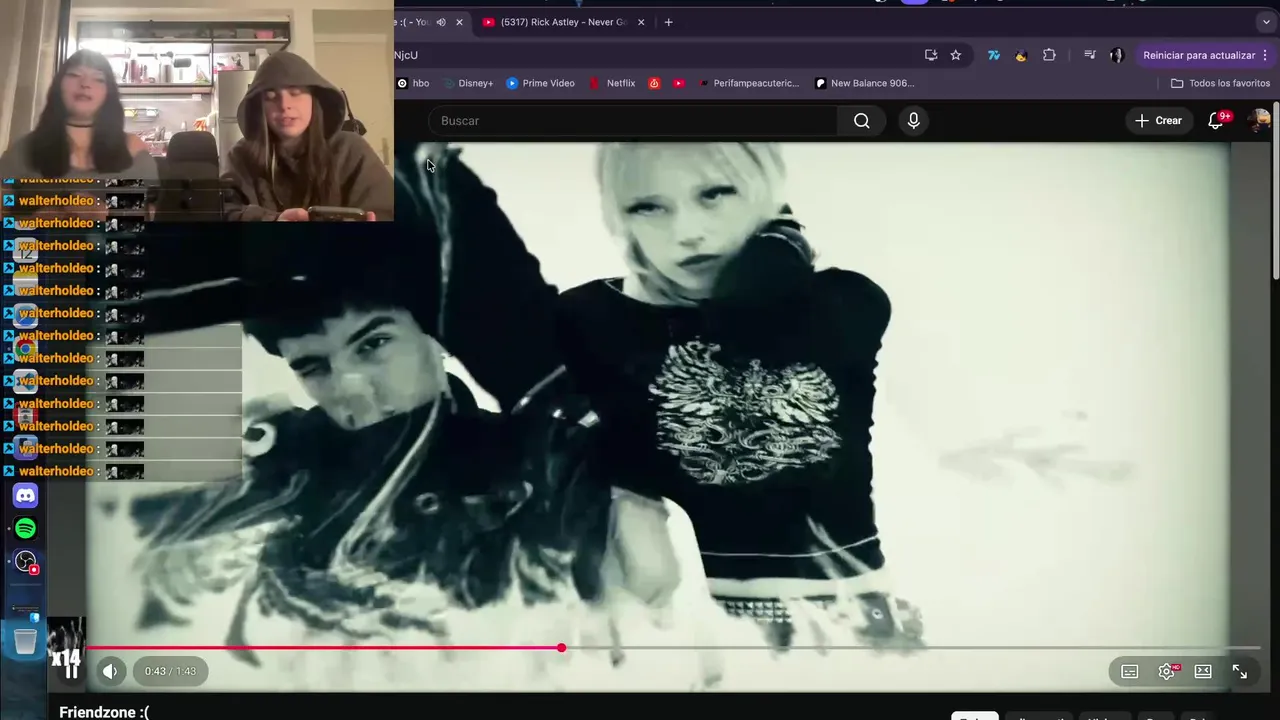The image size is (1280, 720).
Task: Open Spotify from the dock
Action: pos(26,528)
